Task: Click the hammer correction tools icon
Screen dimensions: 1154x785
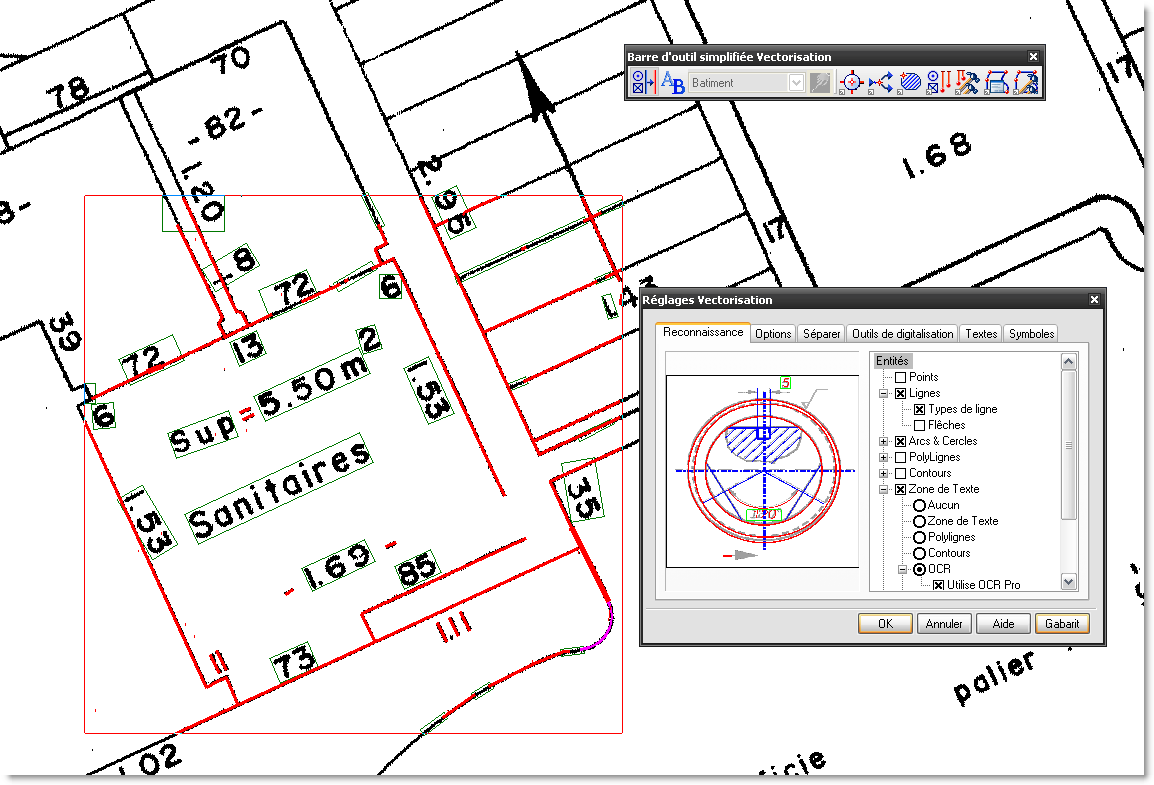Action: tap(966, 81)
